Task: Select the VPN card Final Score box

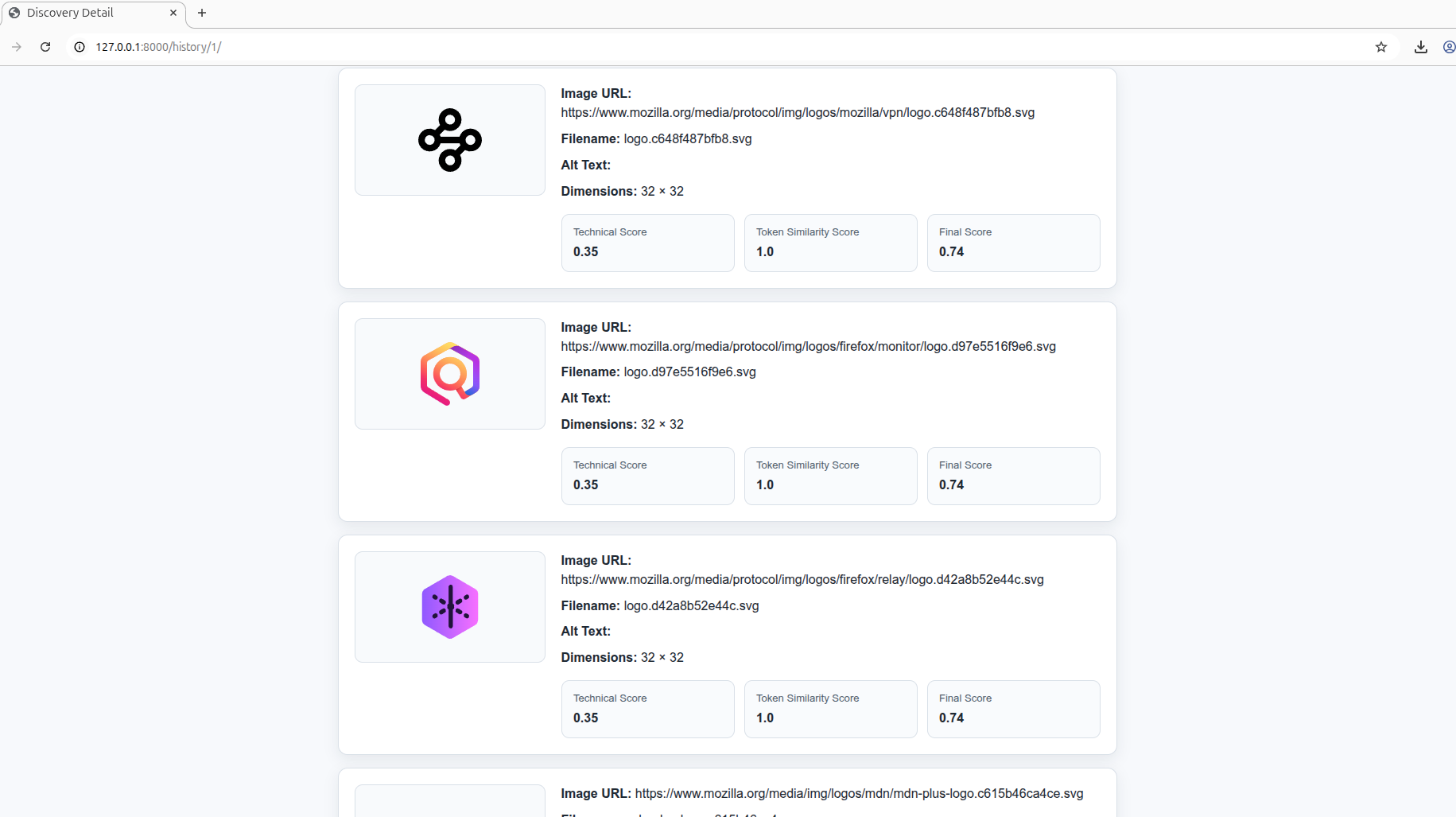Action: [1013, 243]
